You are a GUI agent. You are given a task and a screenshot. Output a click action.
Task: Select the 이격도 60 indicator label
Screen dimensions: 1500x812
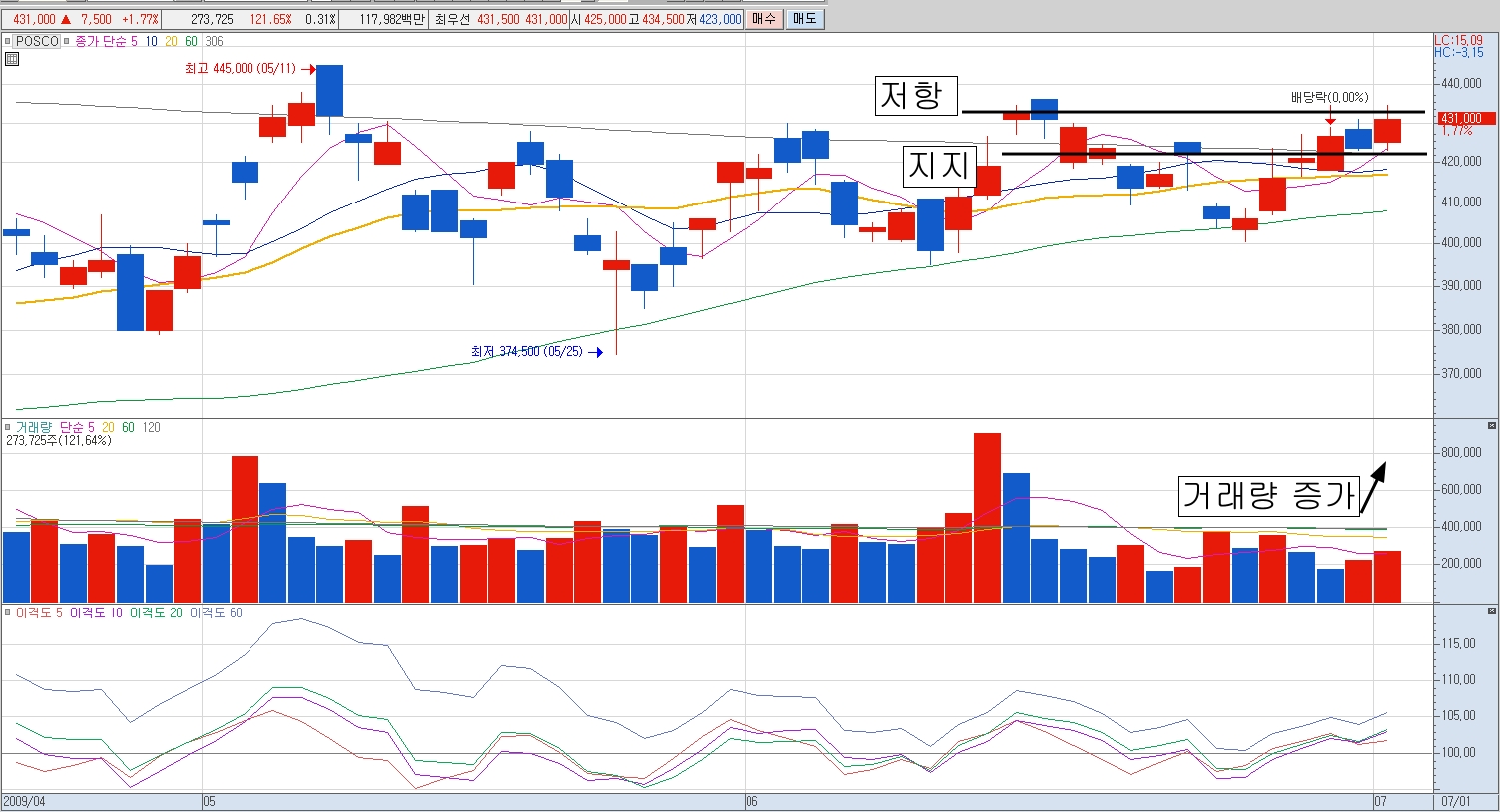pos(216,612)
